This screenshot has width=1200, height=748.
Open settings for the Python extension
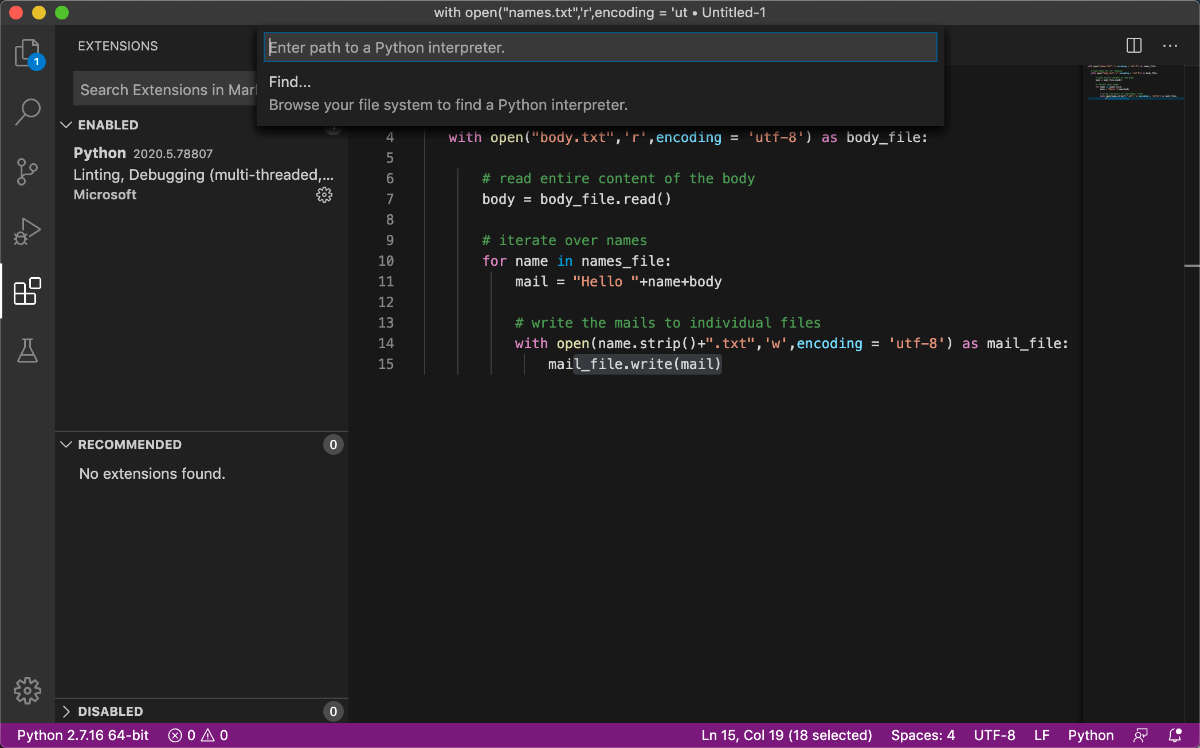pos(324,195)
